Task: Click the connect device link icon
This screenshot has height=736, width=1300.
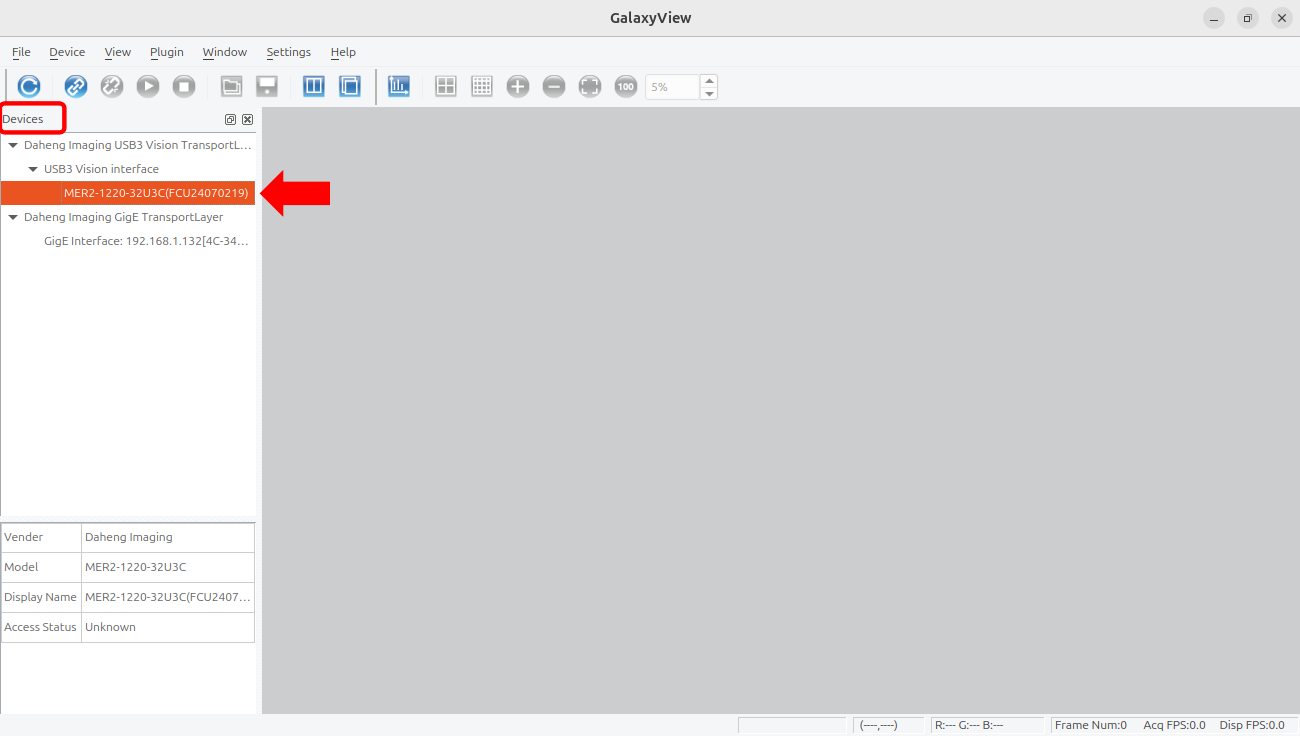Action: pyautogui.click(x=76, y=87)
